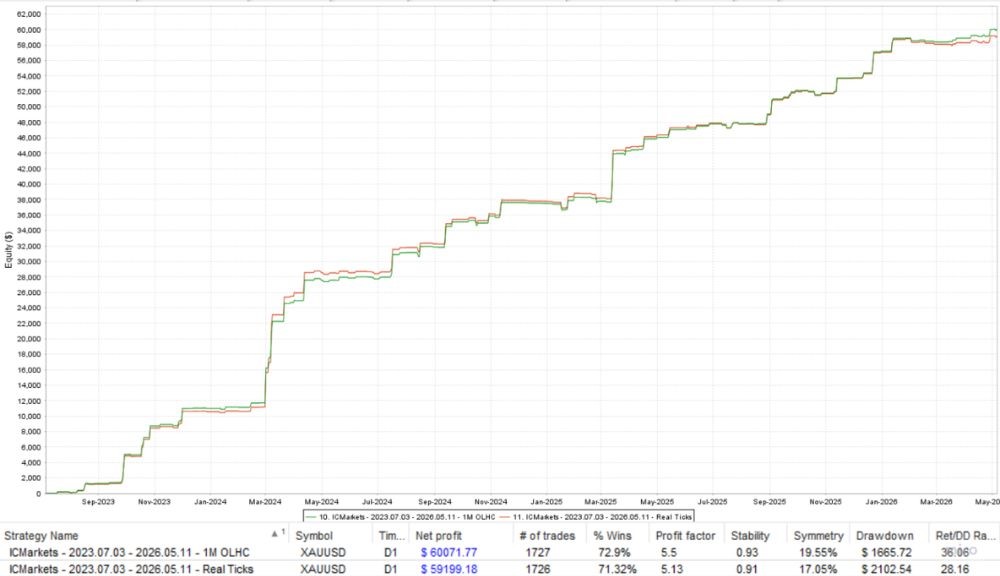The width and height of the screenshot is (1000, 576).
Task: Sort results by # of trades header
Action: click(547, 536)
